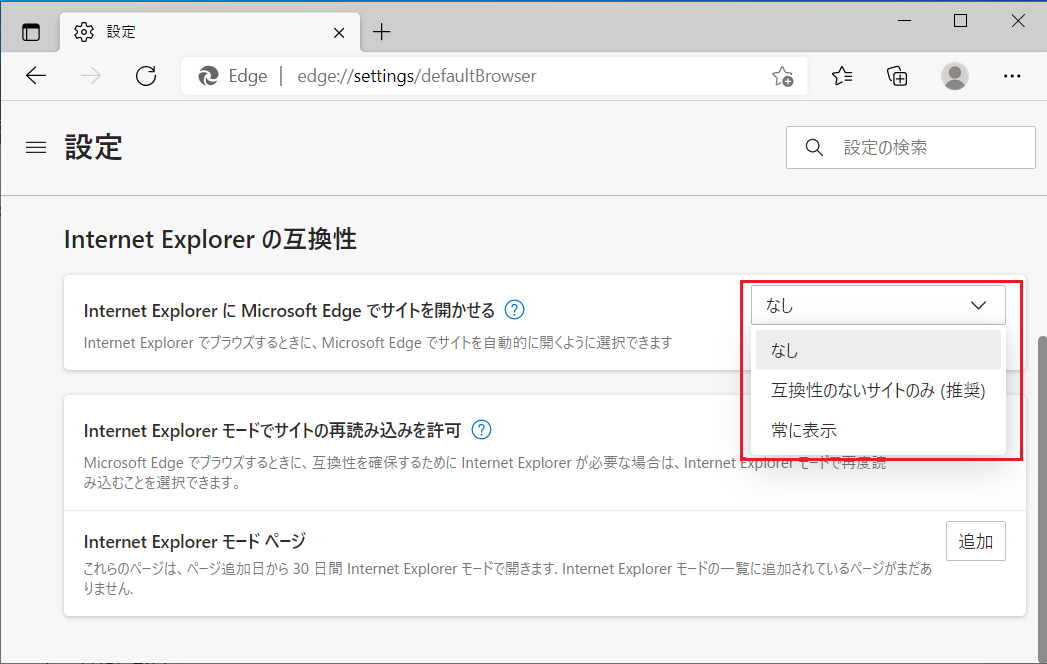Open the user profile avatar

pos(955,76)
